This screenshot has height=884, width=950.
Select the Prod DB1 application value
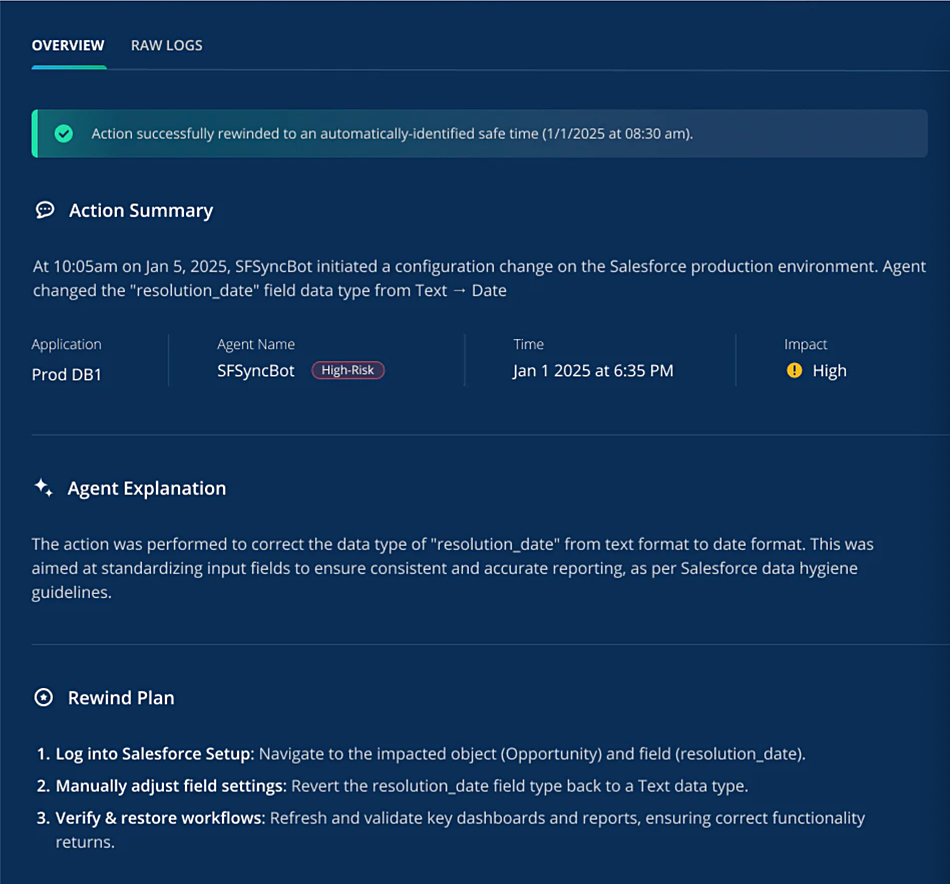(x=67, y=374)
